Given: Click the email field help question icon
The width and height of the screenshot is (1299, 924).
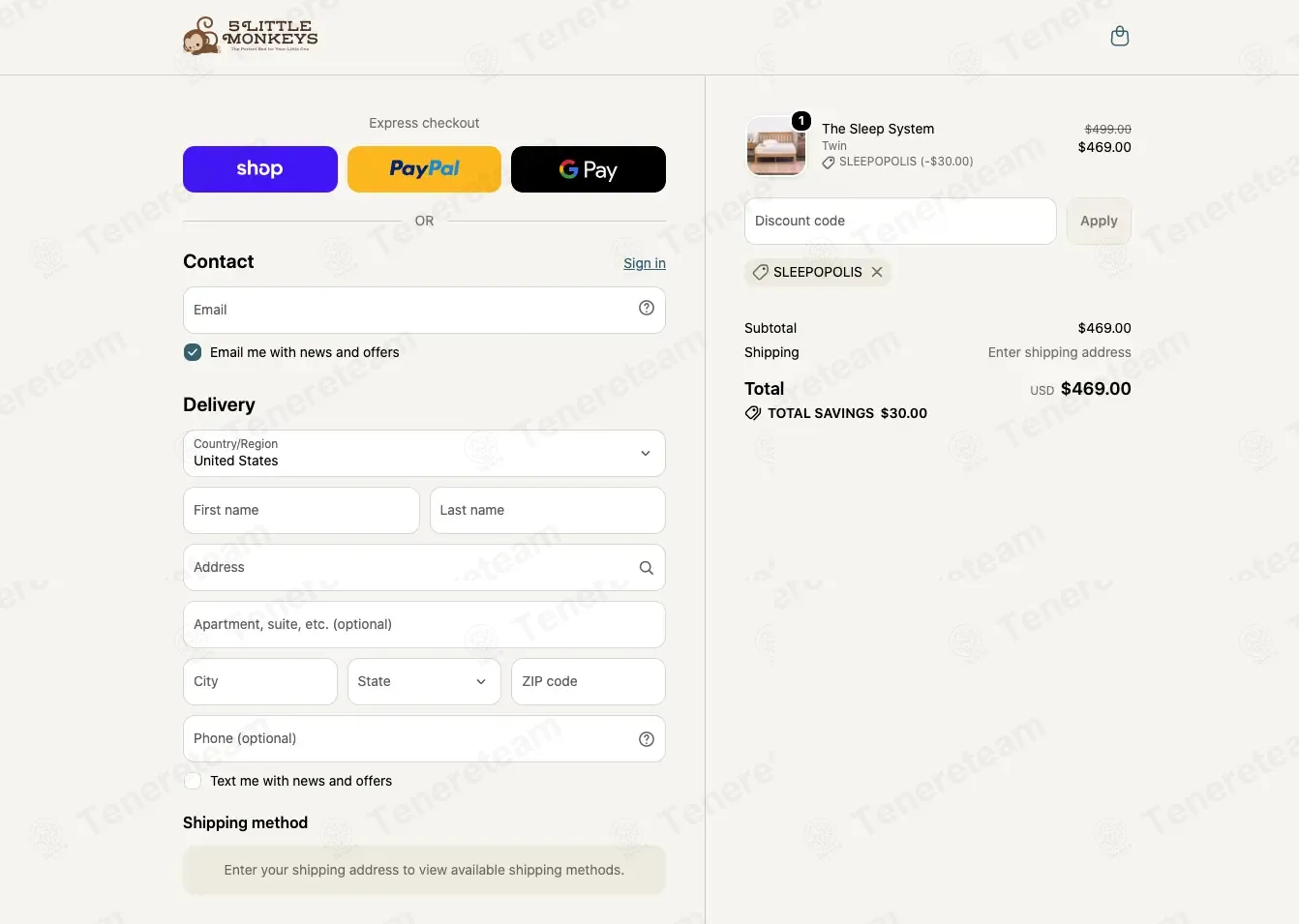Looking at the screenshot, I should click(647, 309).
